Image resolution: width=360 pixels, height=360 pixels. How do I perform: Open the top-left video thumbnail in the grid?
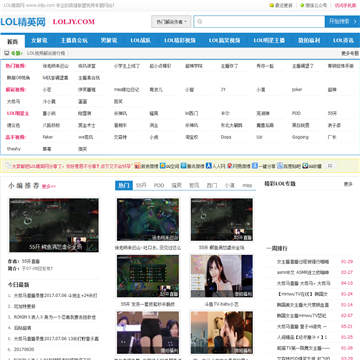(x=148, y=219)
